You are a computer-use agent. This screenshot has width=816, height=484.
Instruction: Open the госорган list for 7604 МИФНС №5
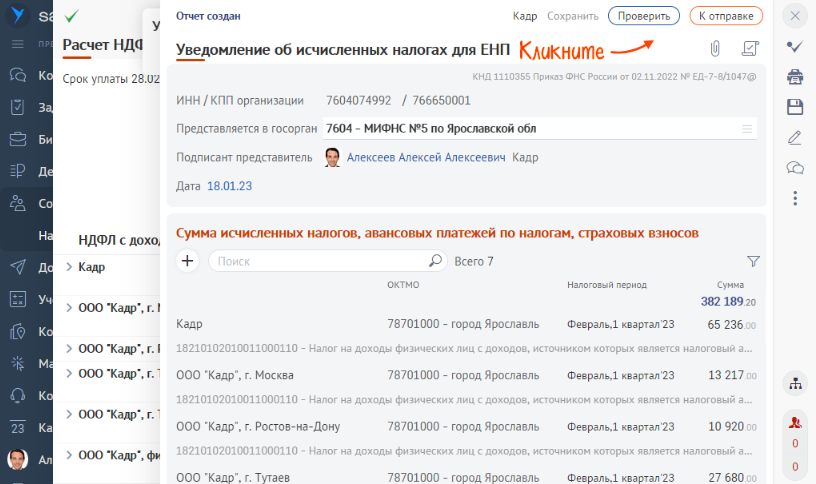coord(746,128)
